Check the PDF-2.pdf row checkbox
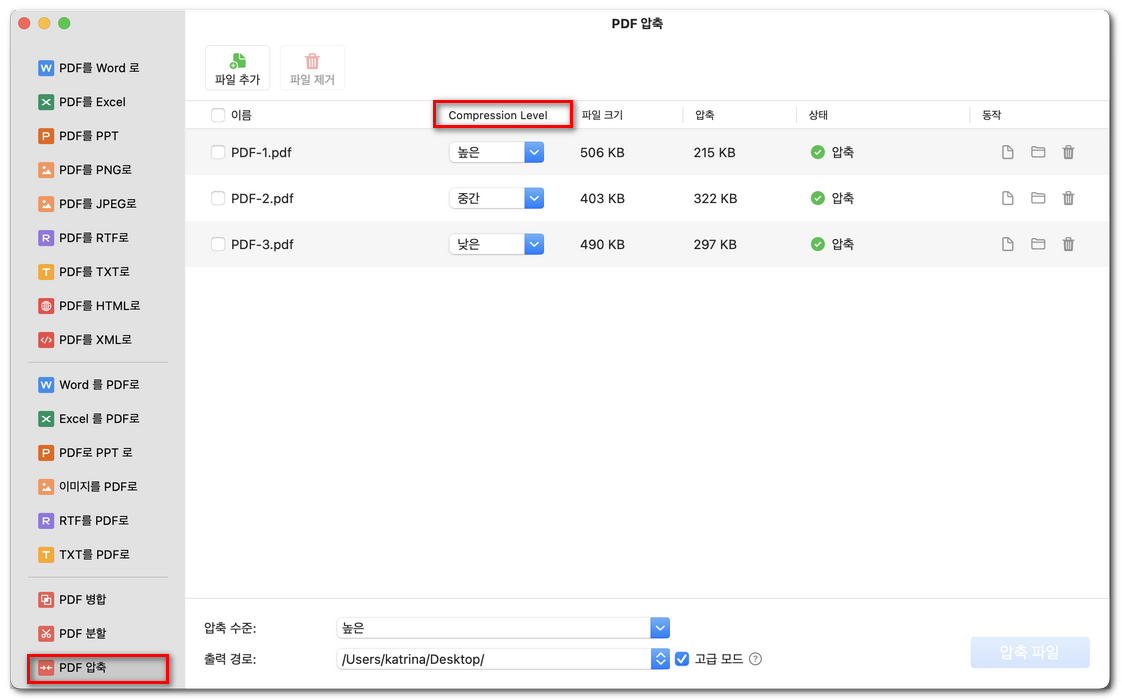Image resolution: width=1122 pixels, height=700 pixels. 218,198
